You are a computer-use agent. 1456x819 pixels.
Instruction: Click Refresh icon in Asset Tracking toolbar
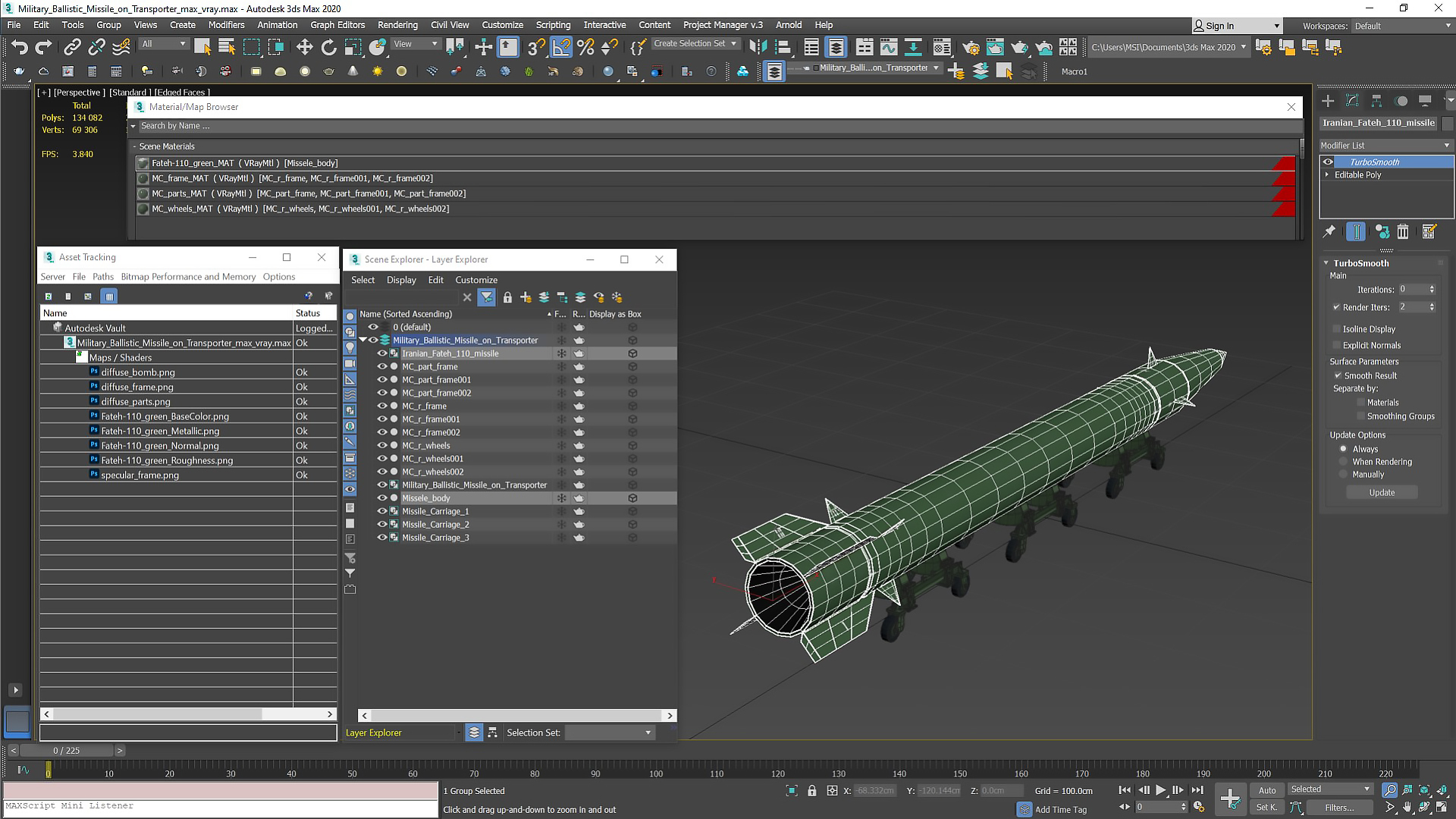coord(48,297)
